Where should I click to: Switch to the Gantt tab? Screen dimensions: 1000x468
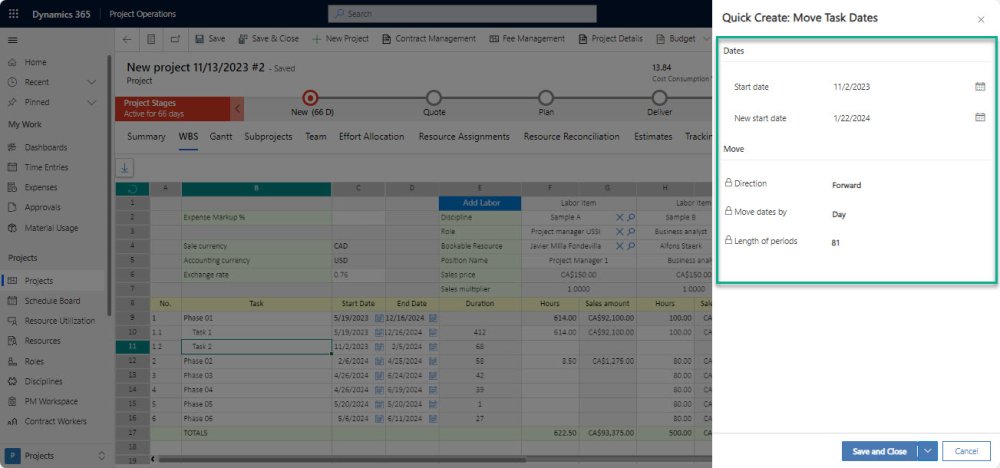[x=221, y=136]
